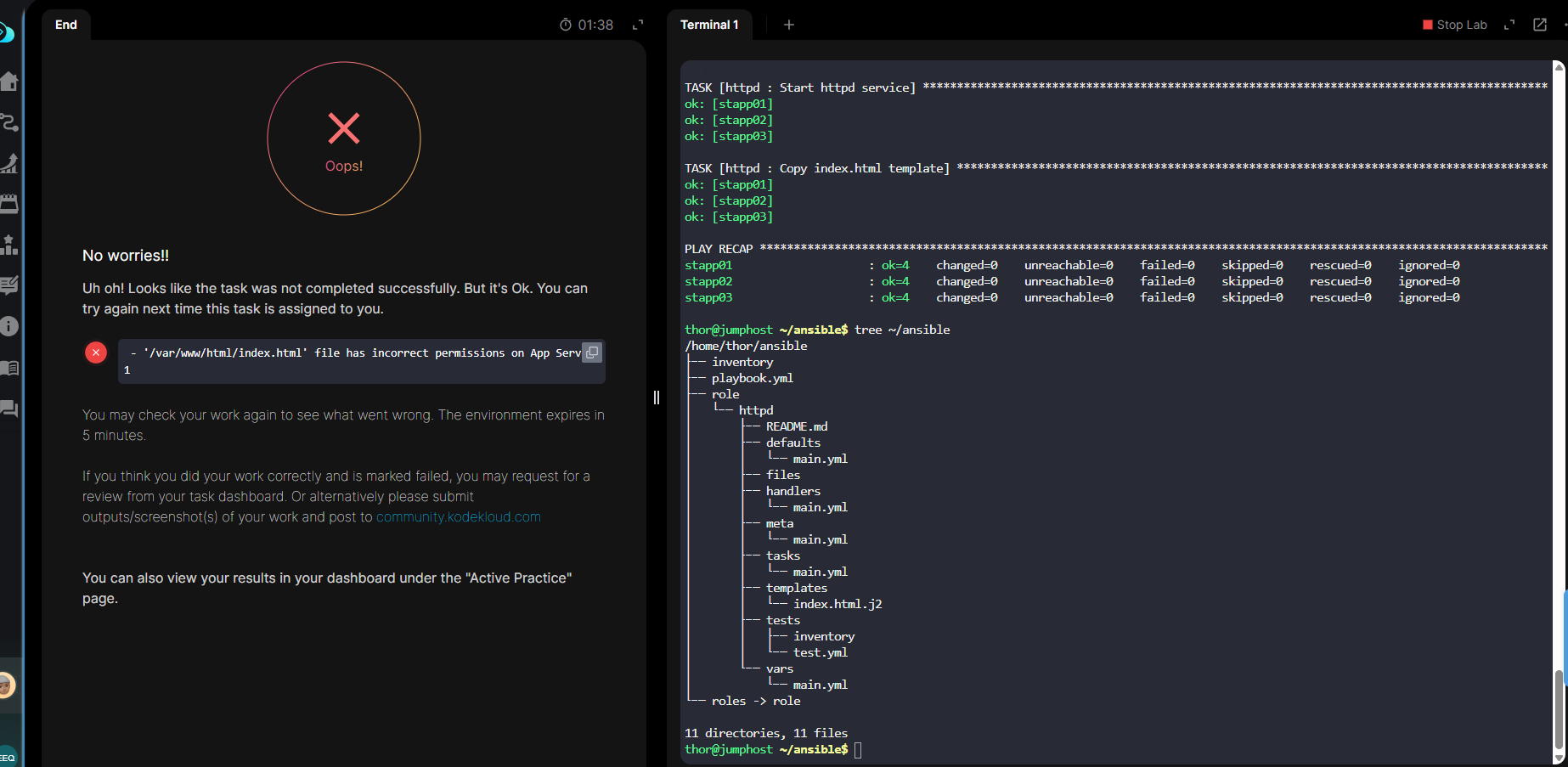The image size is (1568, 767).
Task: Open terminal in new window icon
Action: click(1539, 25)
